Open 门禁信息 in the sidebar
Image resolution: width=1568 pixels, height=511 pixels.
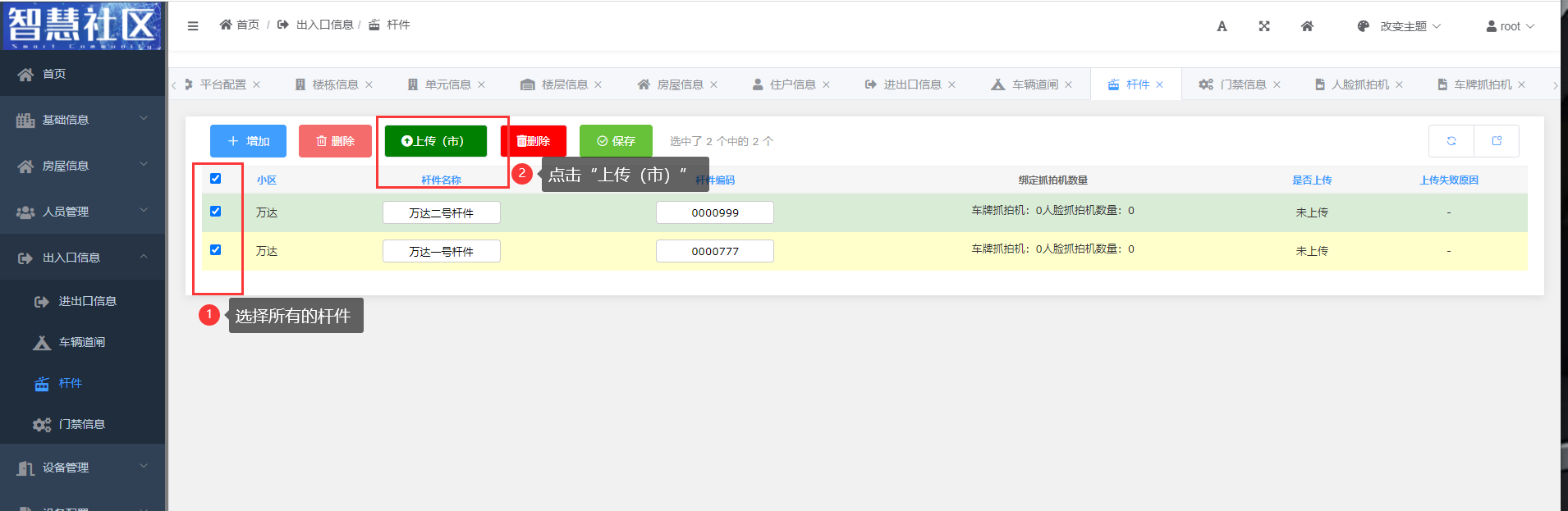[x=81, y=424]
